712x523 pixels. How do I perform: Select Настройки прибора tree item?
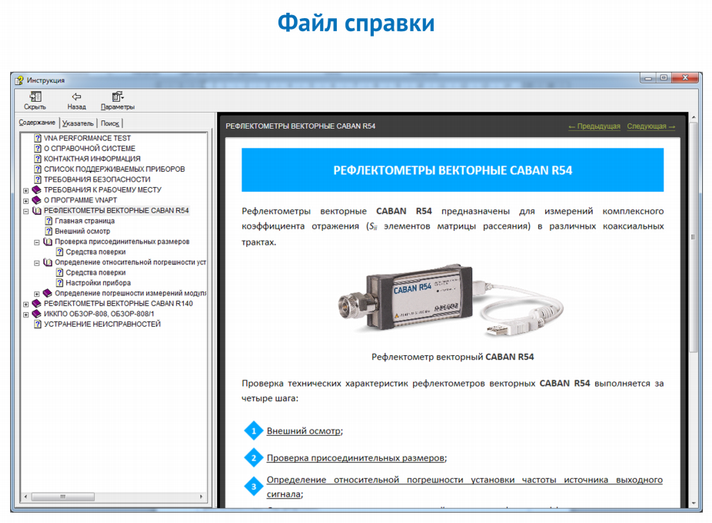click(x=98, y=283)
